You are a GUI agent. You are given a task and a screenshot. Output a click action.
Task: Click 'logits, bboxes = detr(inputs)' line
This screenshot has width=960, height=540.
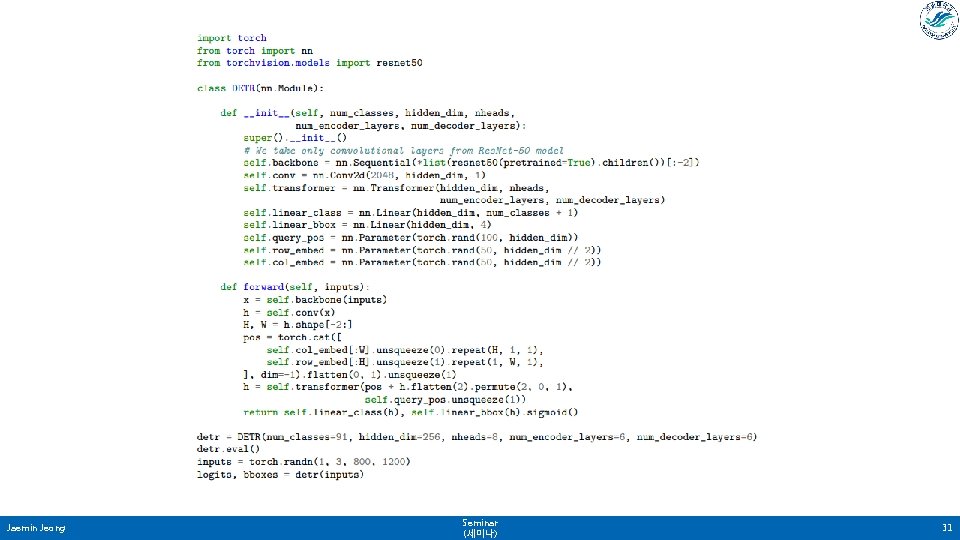tap(280, 474)
